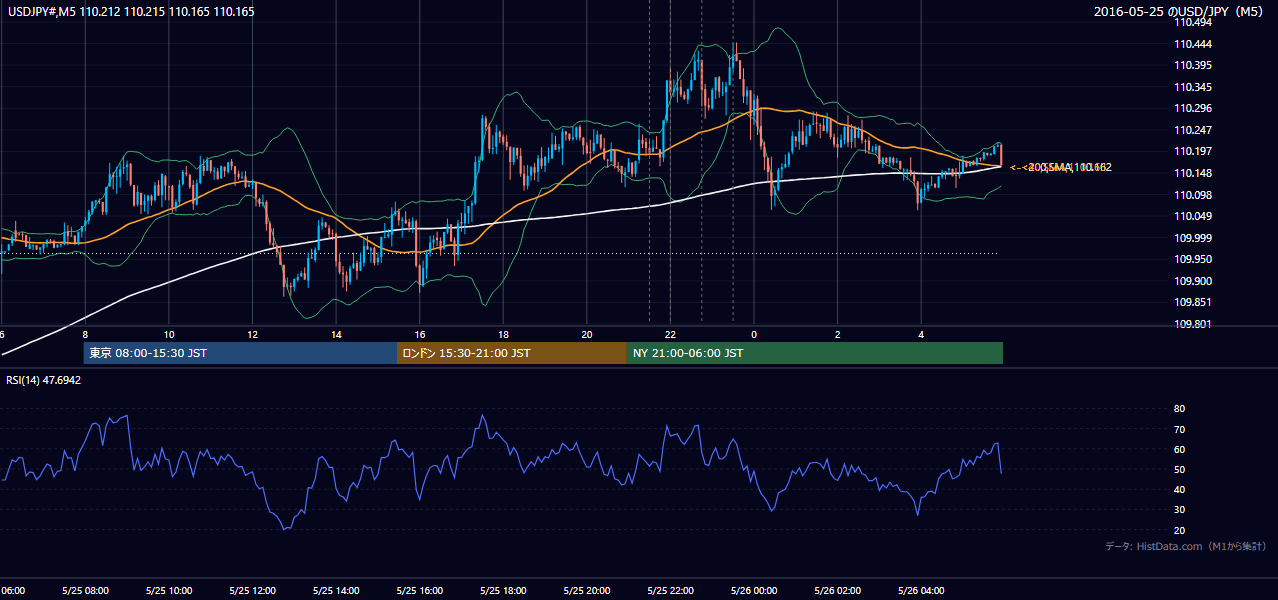Screen dimensions: 1278x600
Task: Select the London 15:30-21:00 JST session bar
Action: 512,353
